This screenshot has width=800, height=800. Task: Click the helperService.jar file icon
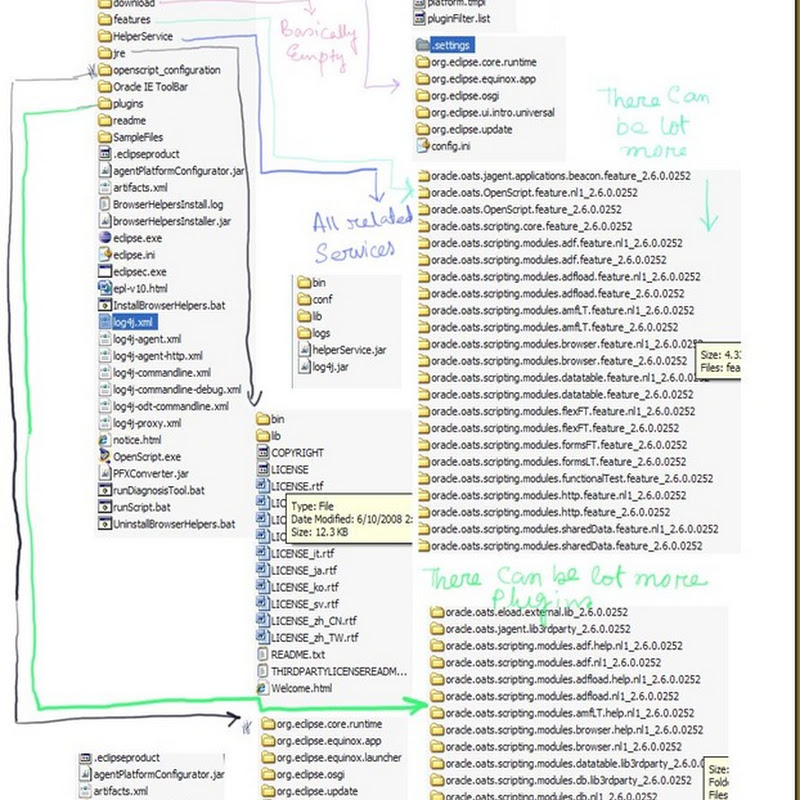click(x=304, y=349)
